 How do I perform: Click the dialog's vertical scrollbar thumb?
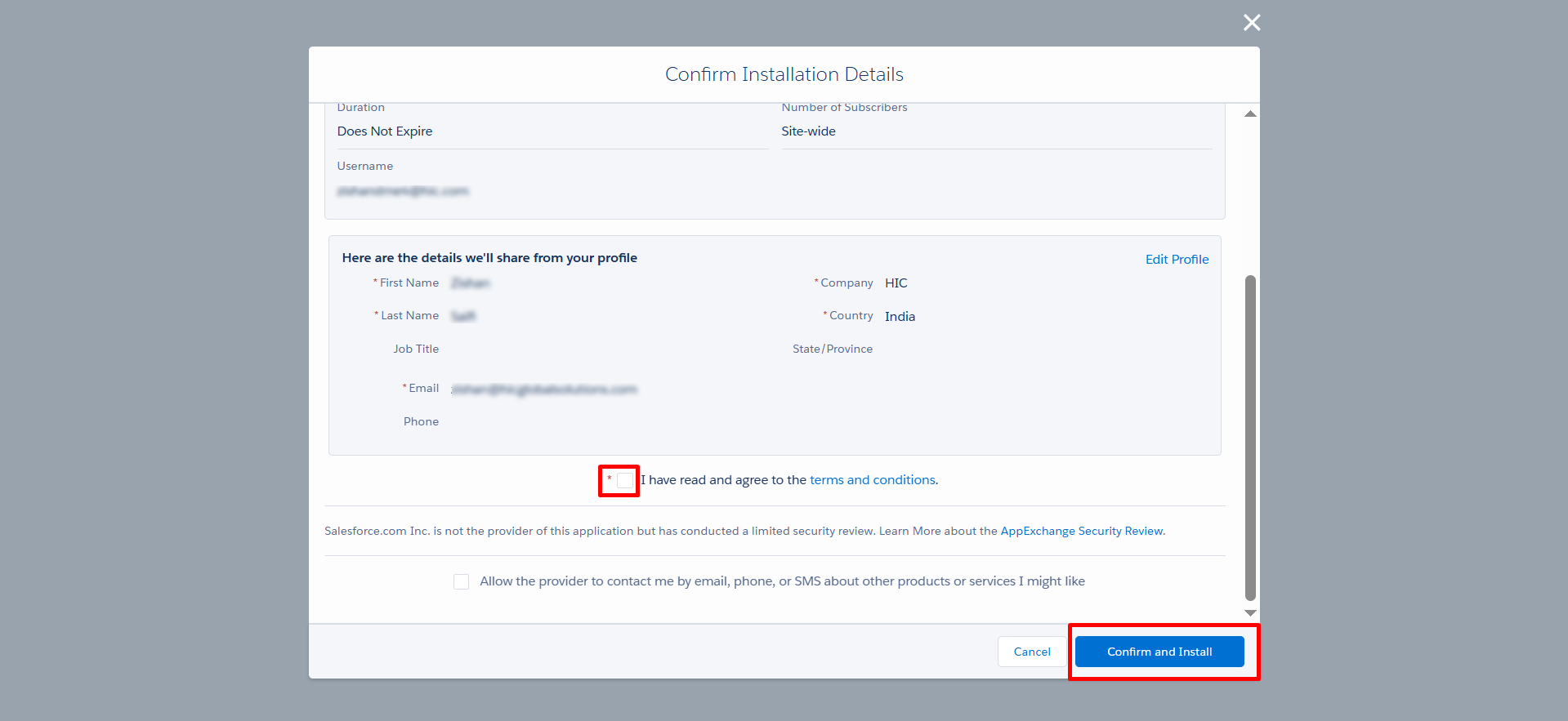1250,438
